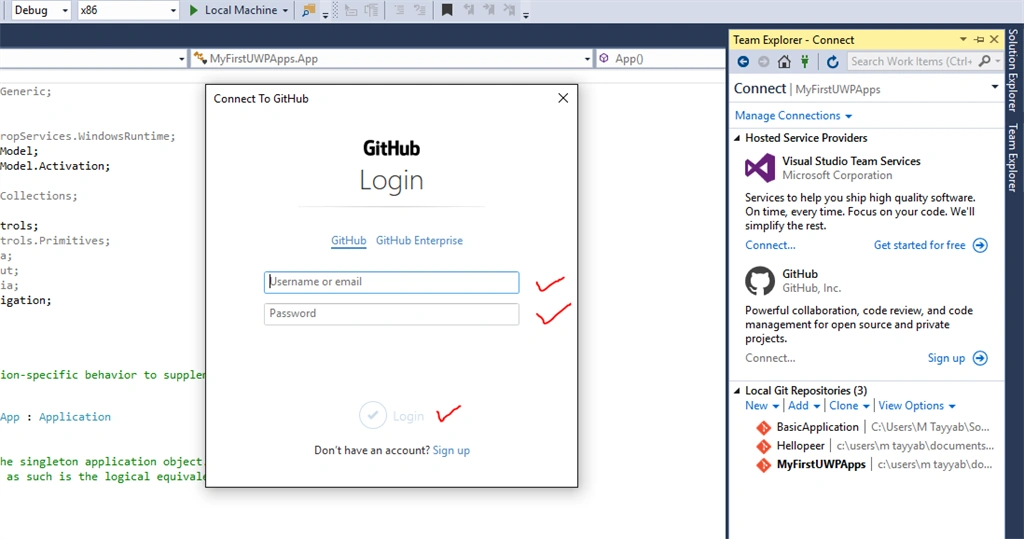Start debugging on Local Machine
This screenshot has height=539, width=1024.
233,10
